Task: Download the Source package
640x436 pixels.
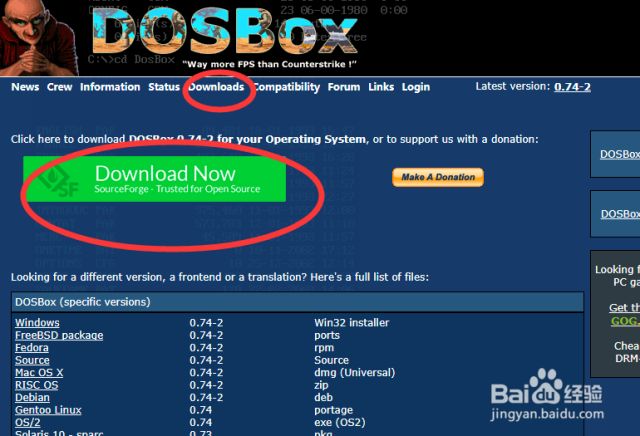Action: click(x=32, y=360)
